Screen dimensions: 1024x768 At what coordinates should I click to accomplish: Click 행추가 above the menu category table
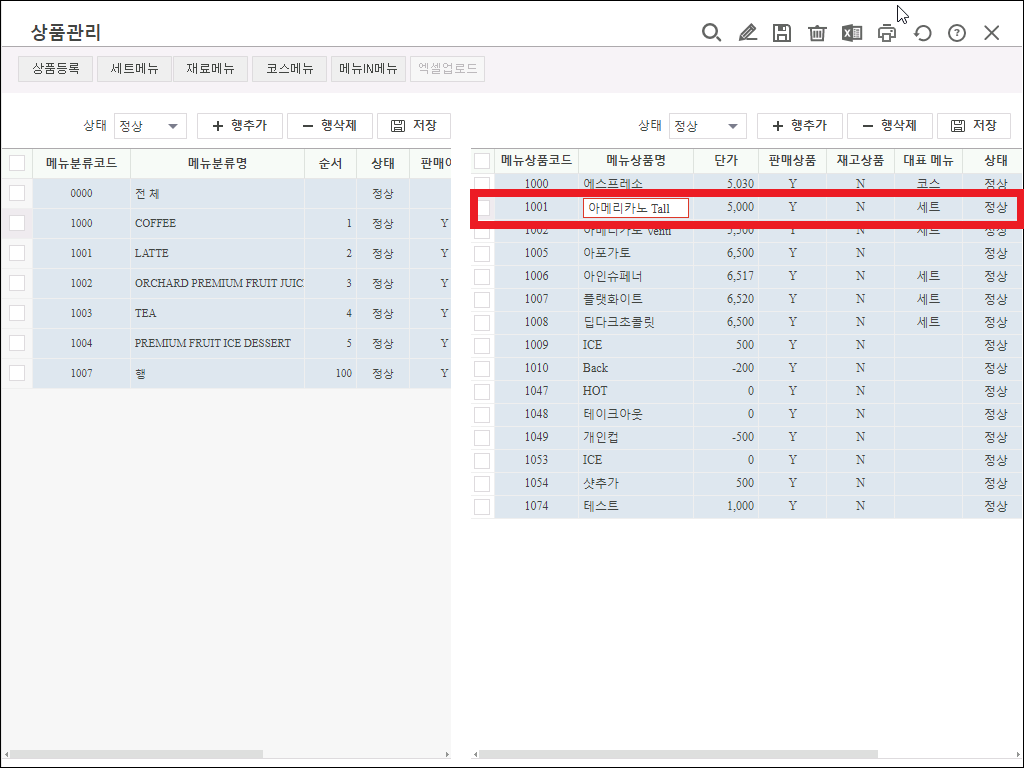(x=240, y=126)
